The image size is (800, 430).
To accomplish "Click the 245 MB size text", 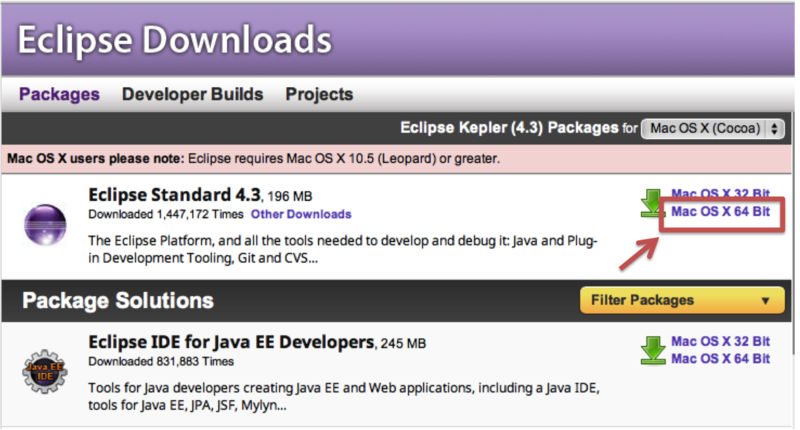I will pyautogui.click(x=403, y=344).
